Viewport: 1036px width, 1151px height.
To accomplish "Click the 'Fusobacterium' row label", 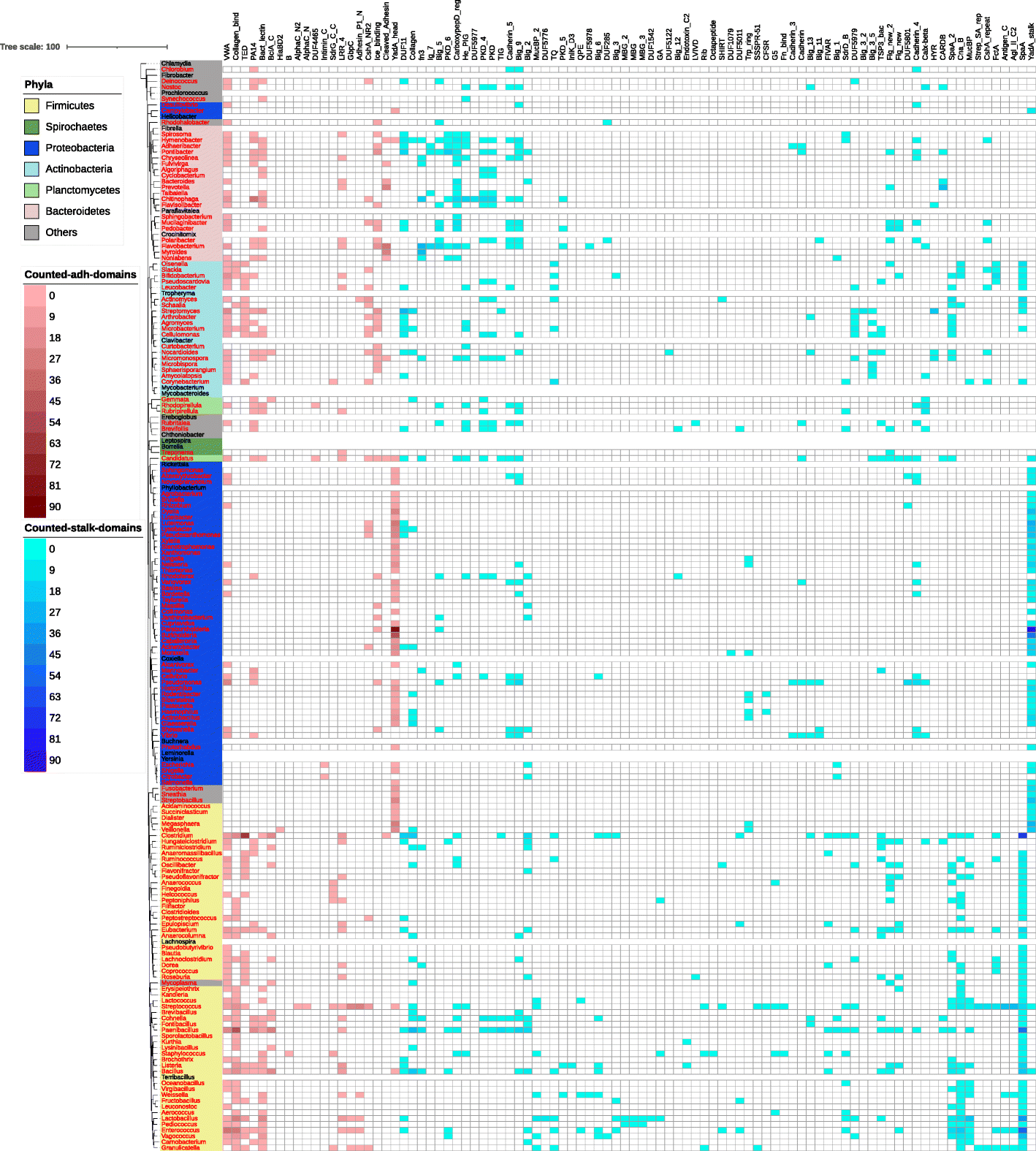I will tap(182, 789).
